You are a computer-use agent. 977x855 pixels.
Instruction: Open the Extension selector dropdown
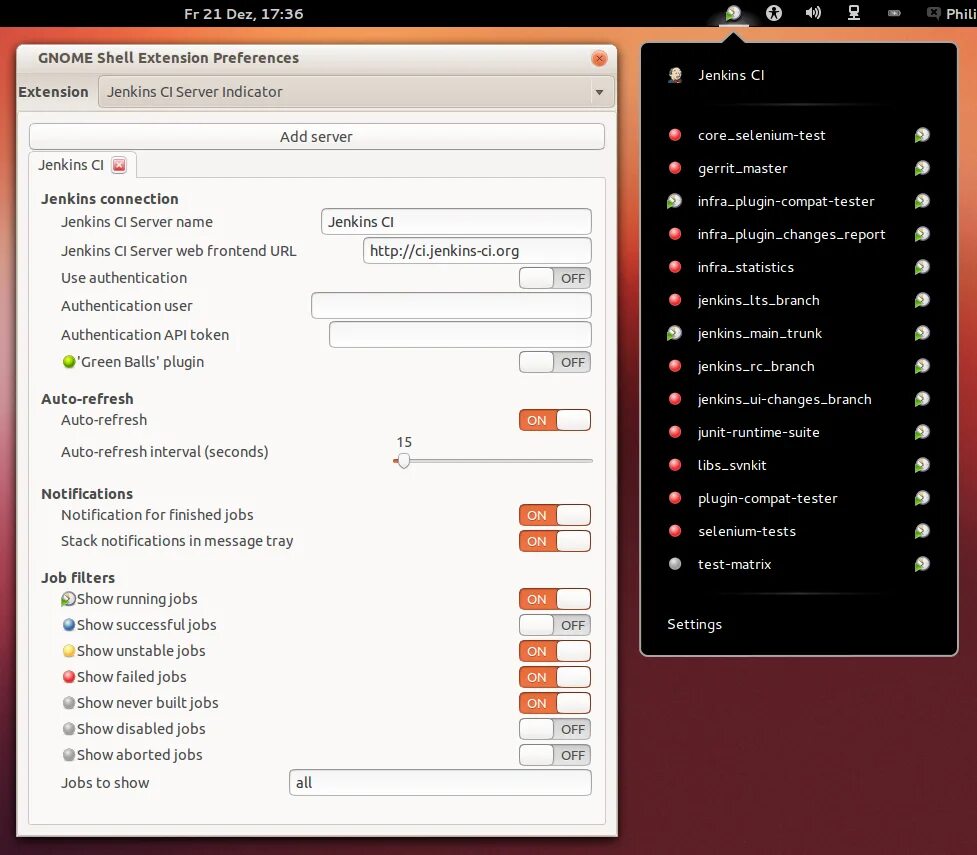coord(356,92)
